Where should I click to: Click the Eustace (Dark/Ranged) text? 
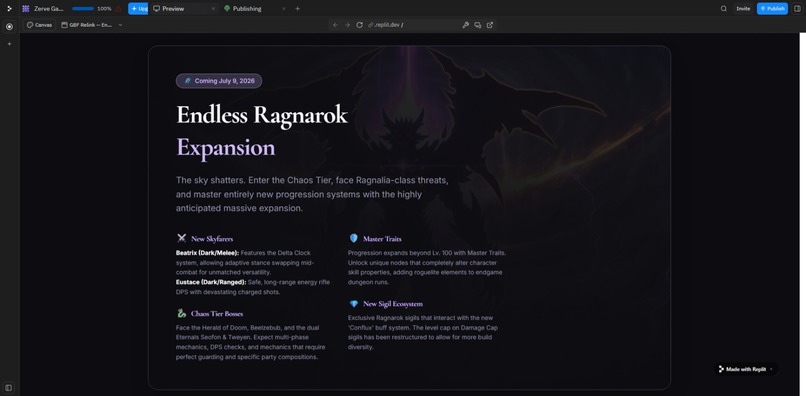[x=211, y=282]
